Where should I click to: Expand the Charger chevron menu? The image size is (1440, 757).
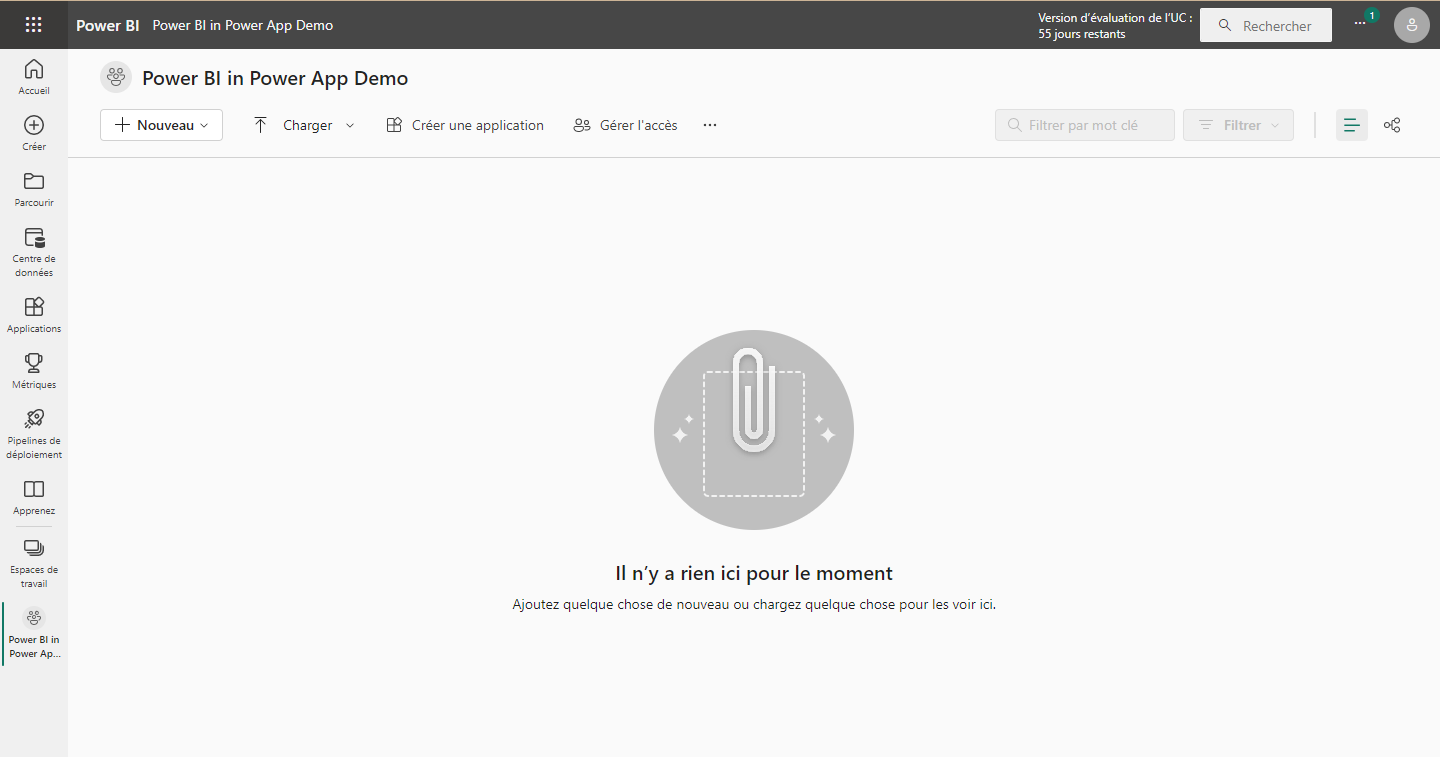[350, 125]
